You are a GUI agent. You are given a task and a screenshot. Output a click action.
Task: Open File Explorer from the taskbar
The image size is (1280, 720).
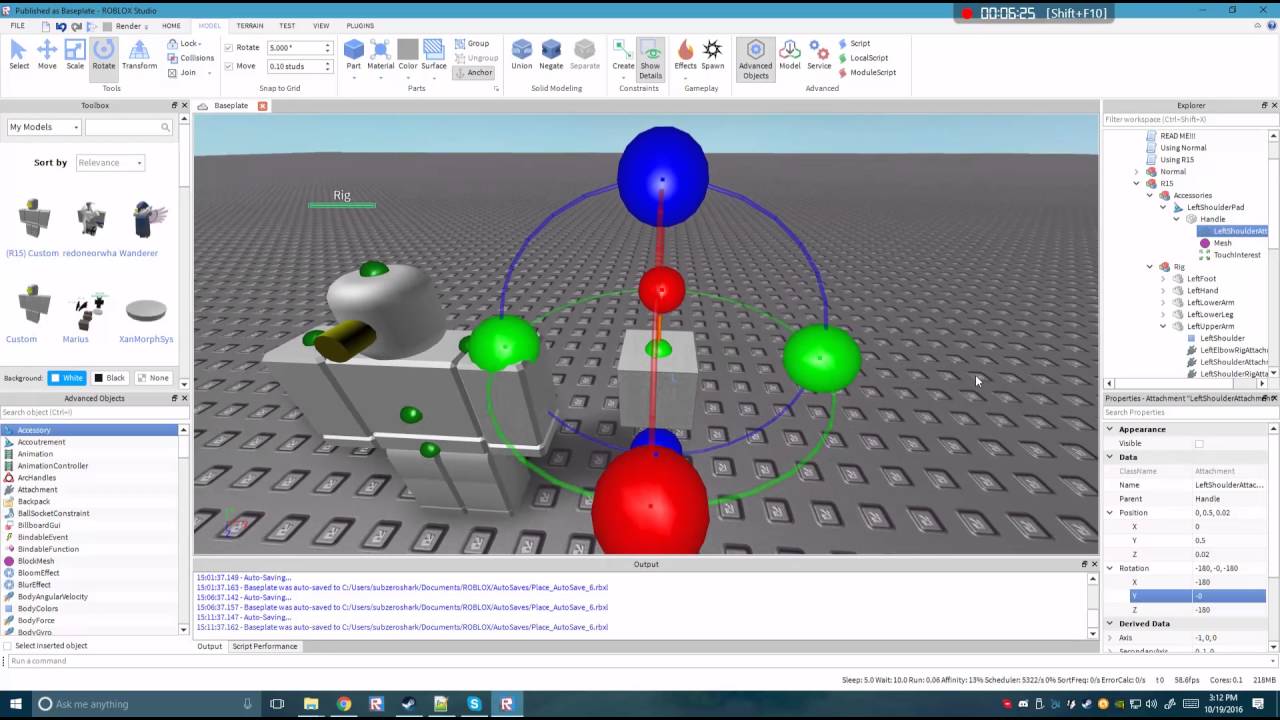click(x=311, y=704)
